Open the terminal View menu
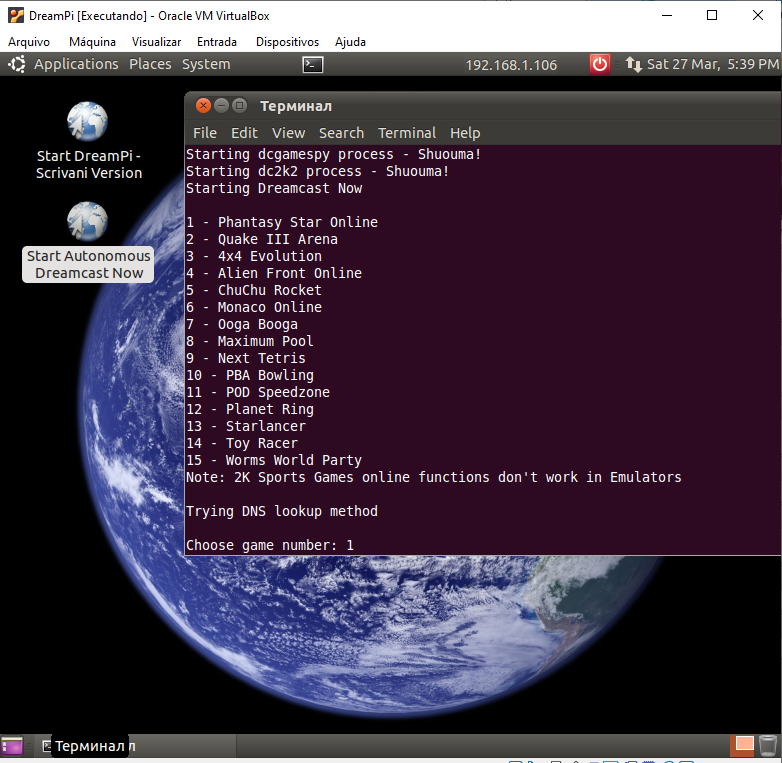Image resolution: width=782 pixels, height=763 pixels. point(288,133)
